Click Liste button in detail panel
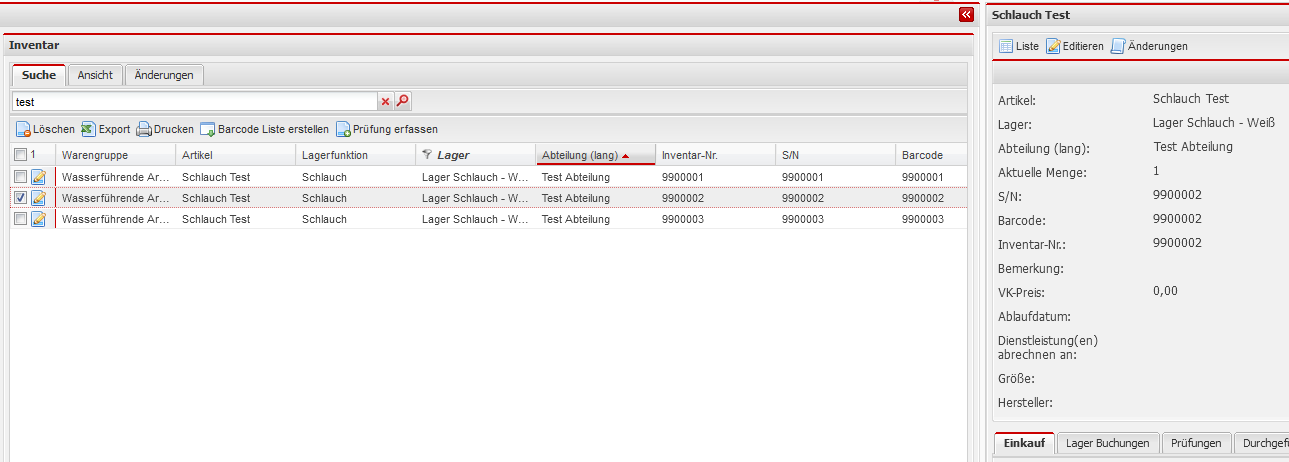1289x462 pixels. click(x=1019, y=46)
